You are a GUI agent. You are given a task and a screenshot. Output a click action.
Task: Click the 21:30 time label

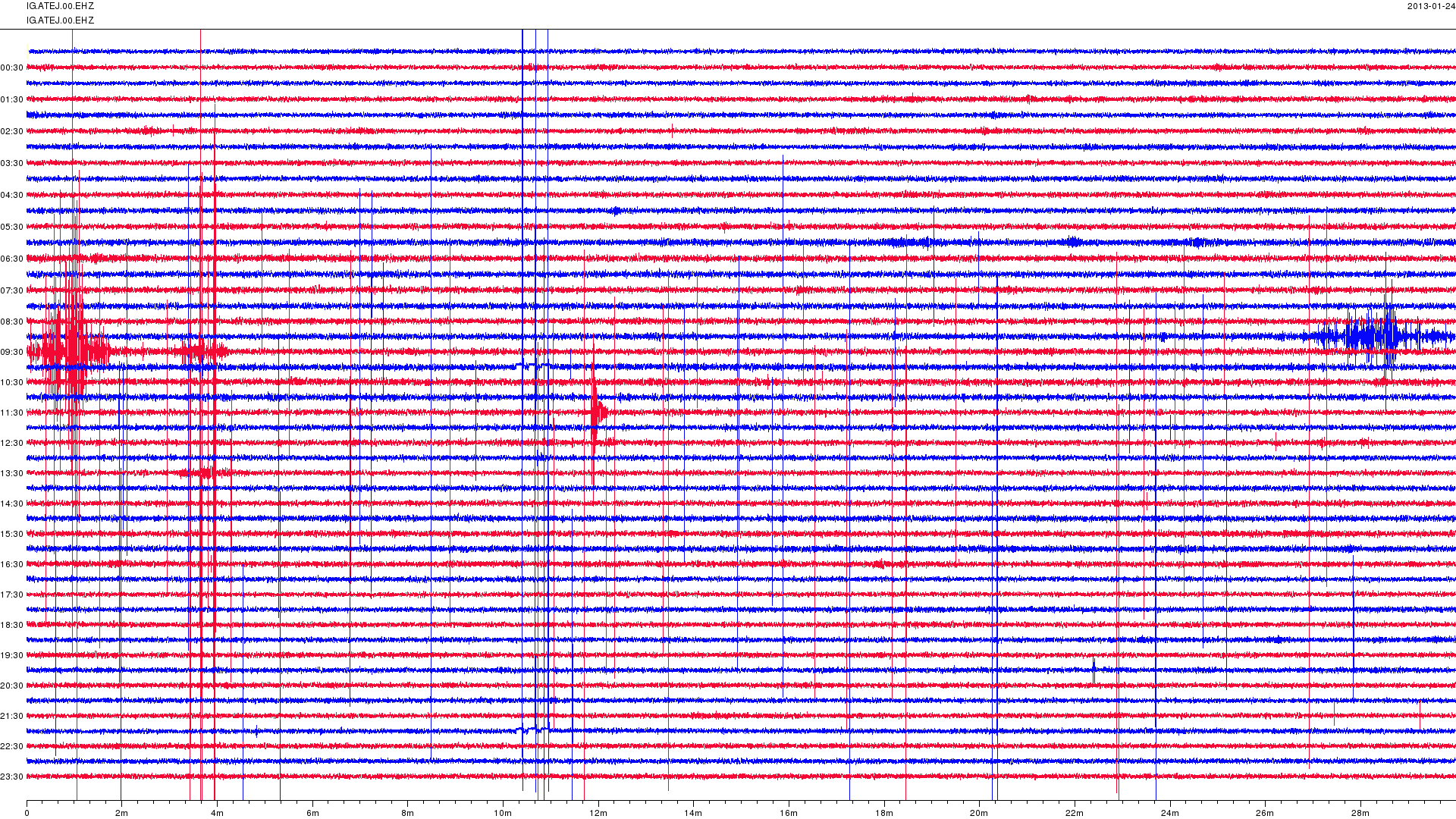(11, 717)
